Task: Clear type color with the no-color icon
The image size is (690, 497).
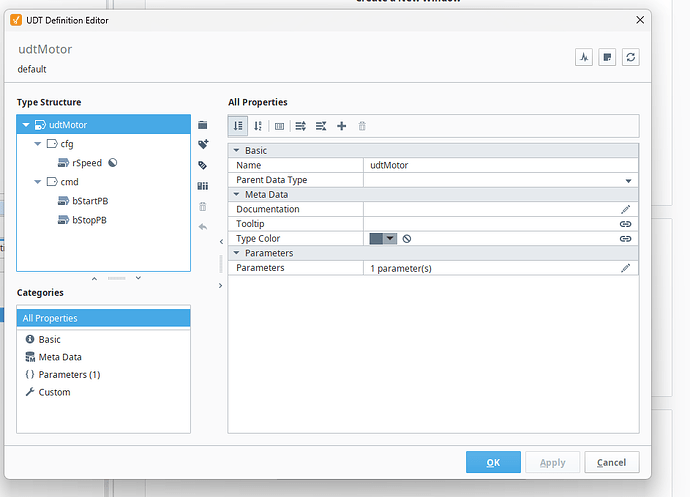Action: (407, 239)
